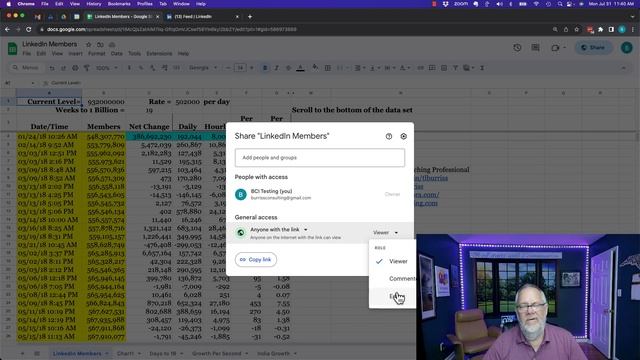Add a new sheet with plus

(22, 353)
